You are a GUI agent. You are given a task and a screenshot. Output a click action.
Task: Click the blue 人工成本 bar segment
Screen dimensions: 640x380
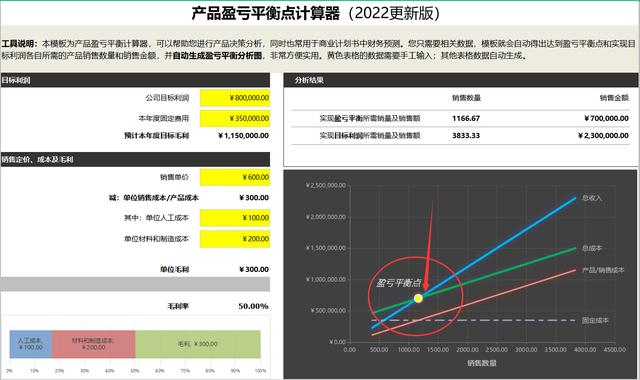pos(31,344)
